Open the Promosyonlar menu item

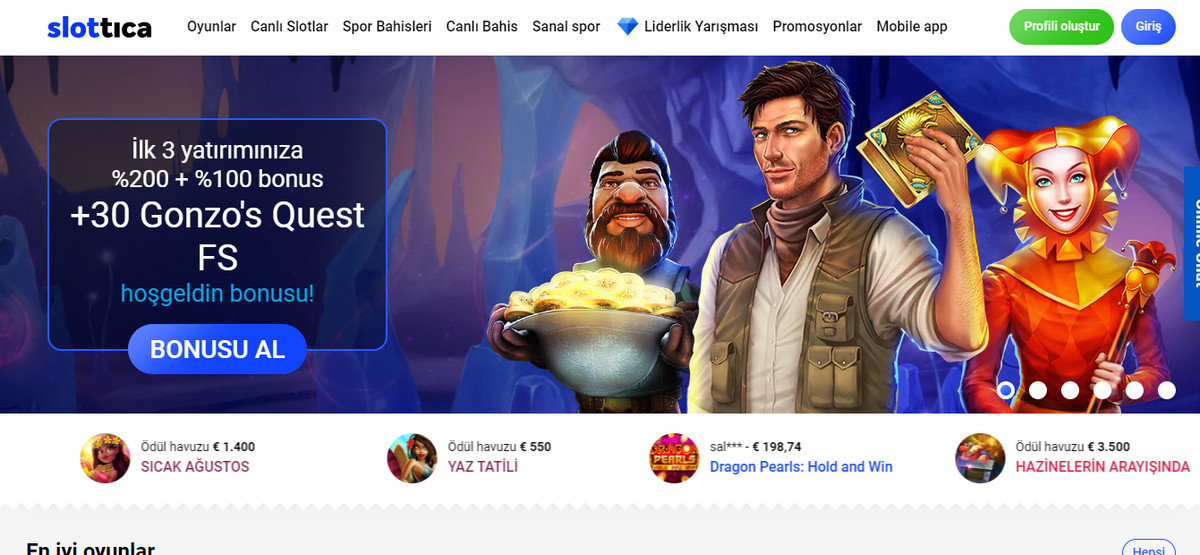click(817, 27)
